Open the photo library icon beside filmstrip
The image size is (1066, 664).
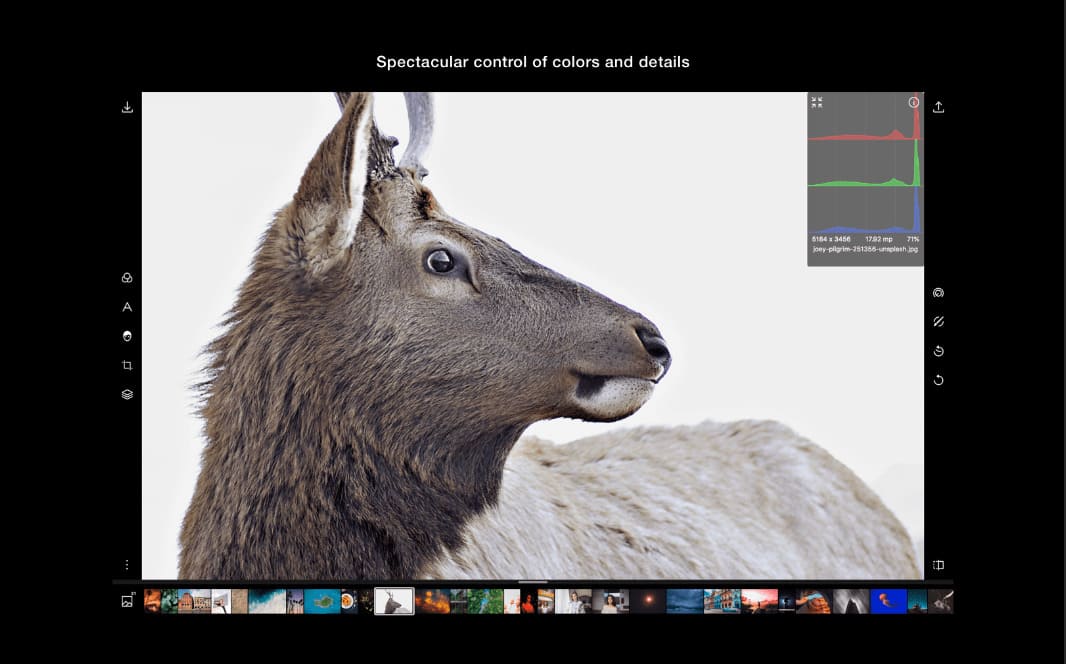pyautogui.click(x=127, y=601)
